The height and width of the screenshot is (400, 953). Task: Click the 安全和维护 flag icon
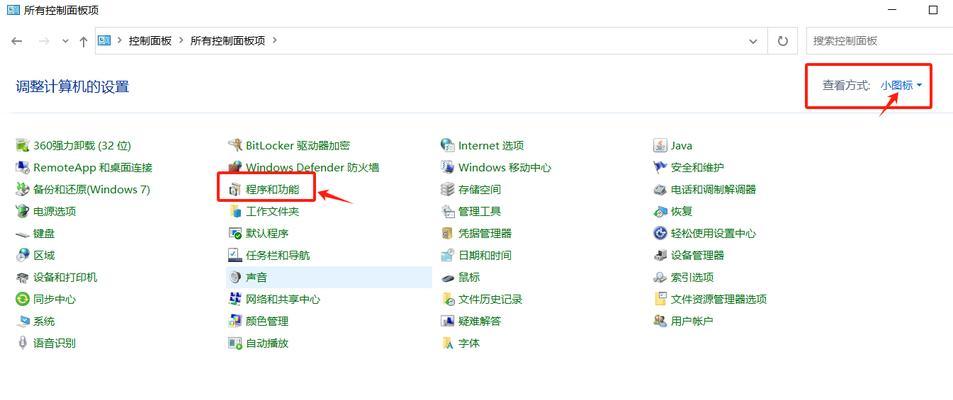click(x=660, y=168)
